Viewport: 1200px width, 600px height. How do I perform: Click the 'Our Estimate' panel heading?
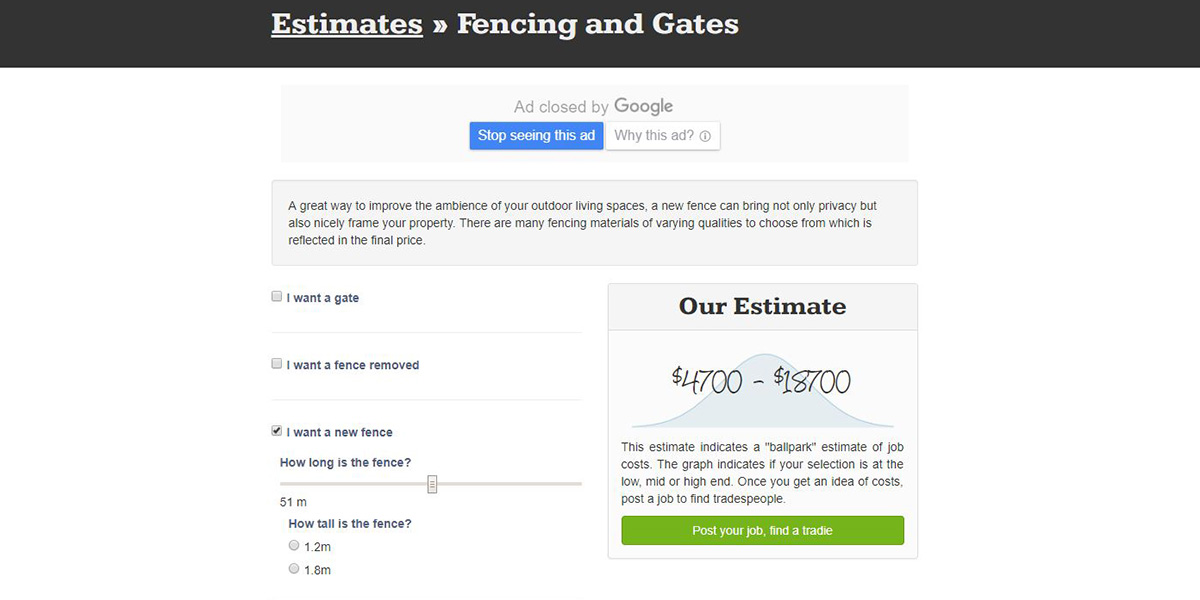click(x=762, y=307)
